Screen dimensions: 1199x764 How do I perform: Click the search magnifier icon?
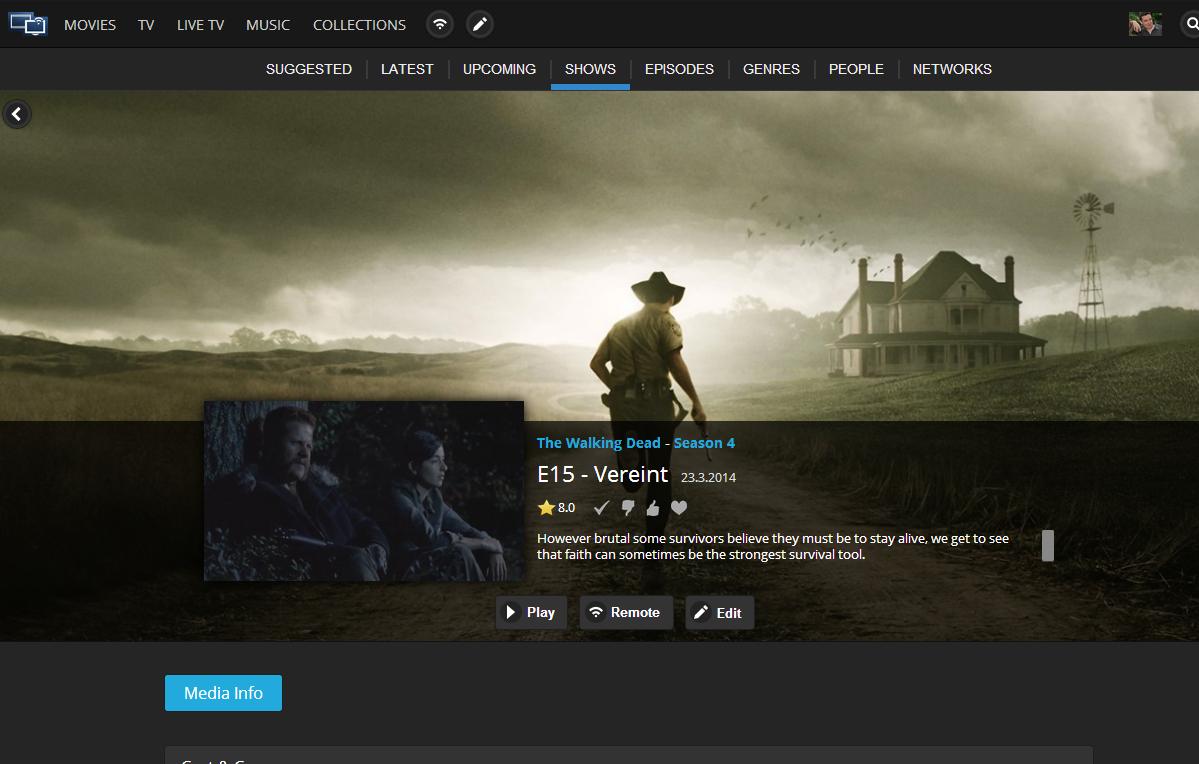click(1191, 24)
